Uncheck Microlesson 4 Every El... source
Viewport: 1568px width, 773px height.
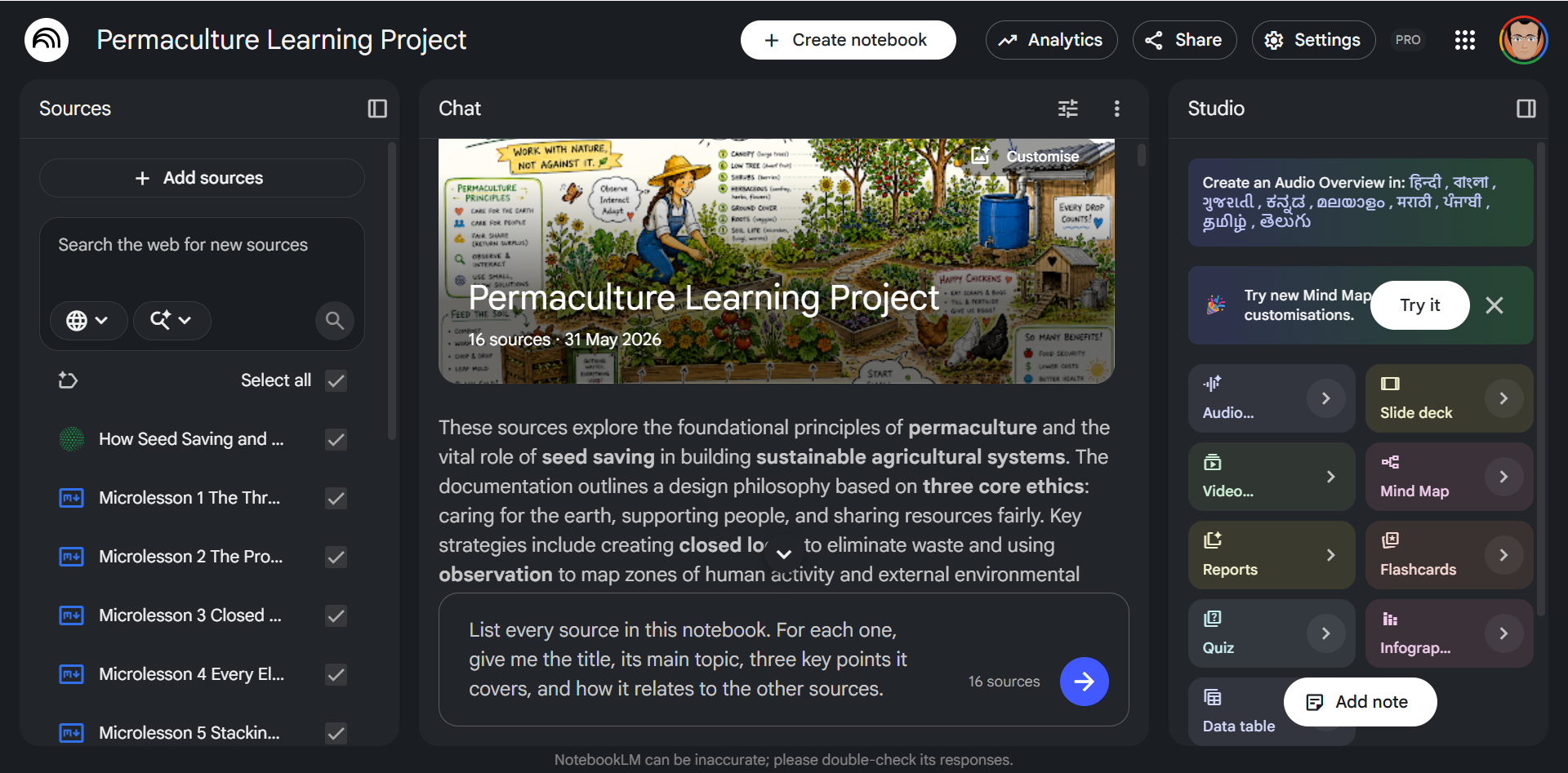point(336,674)
